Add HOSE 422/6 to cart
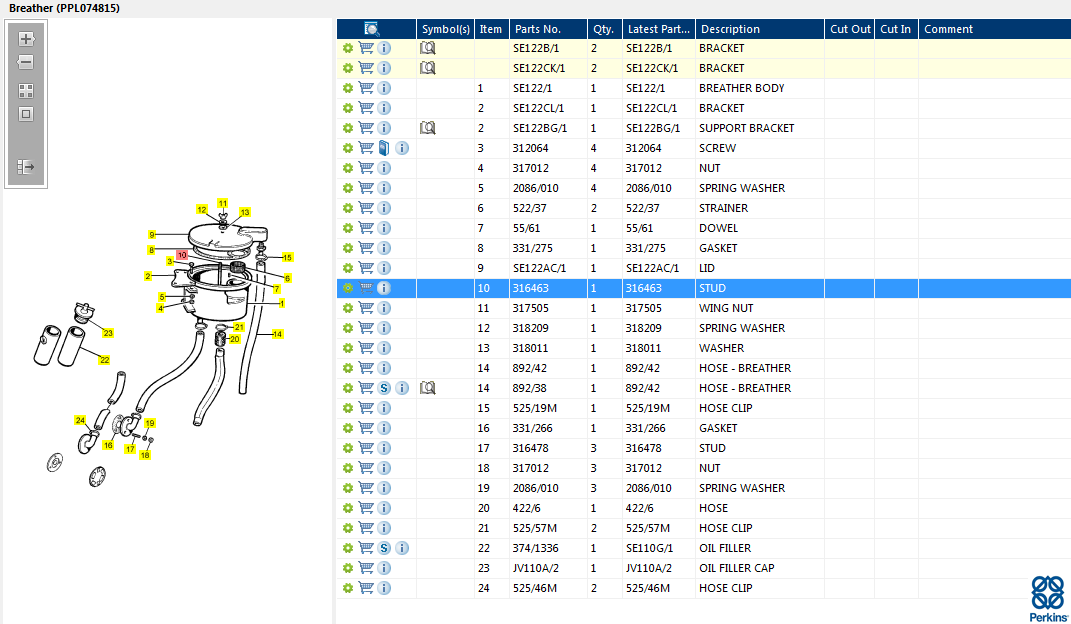The height and width of the screenshot is (624, 1071). tap(366, 508)
